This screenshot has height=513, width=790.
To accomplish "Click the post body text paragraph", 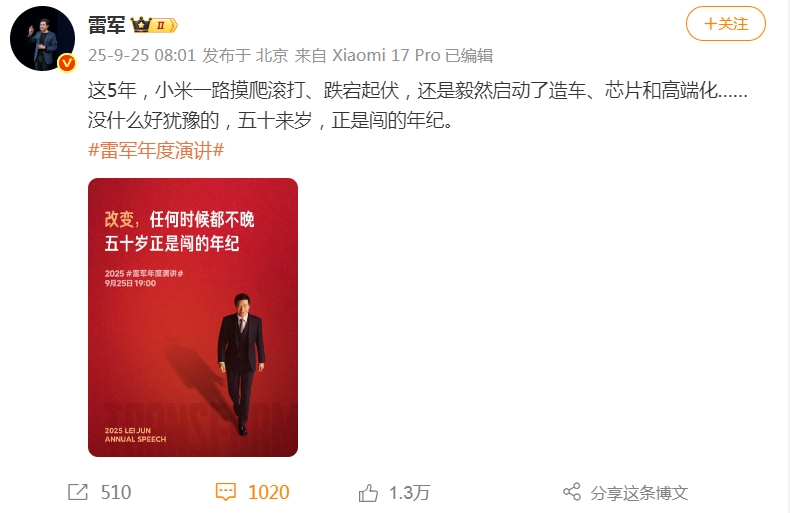I will 418,105.
